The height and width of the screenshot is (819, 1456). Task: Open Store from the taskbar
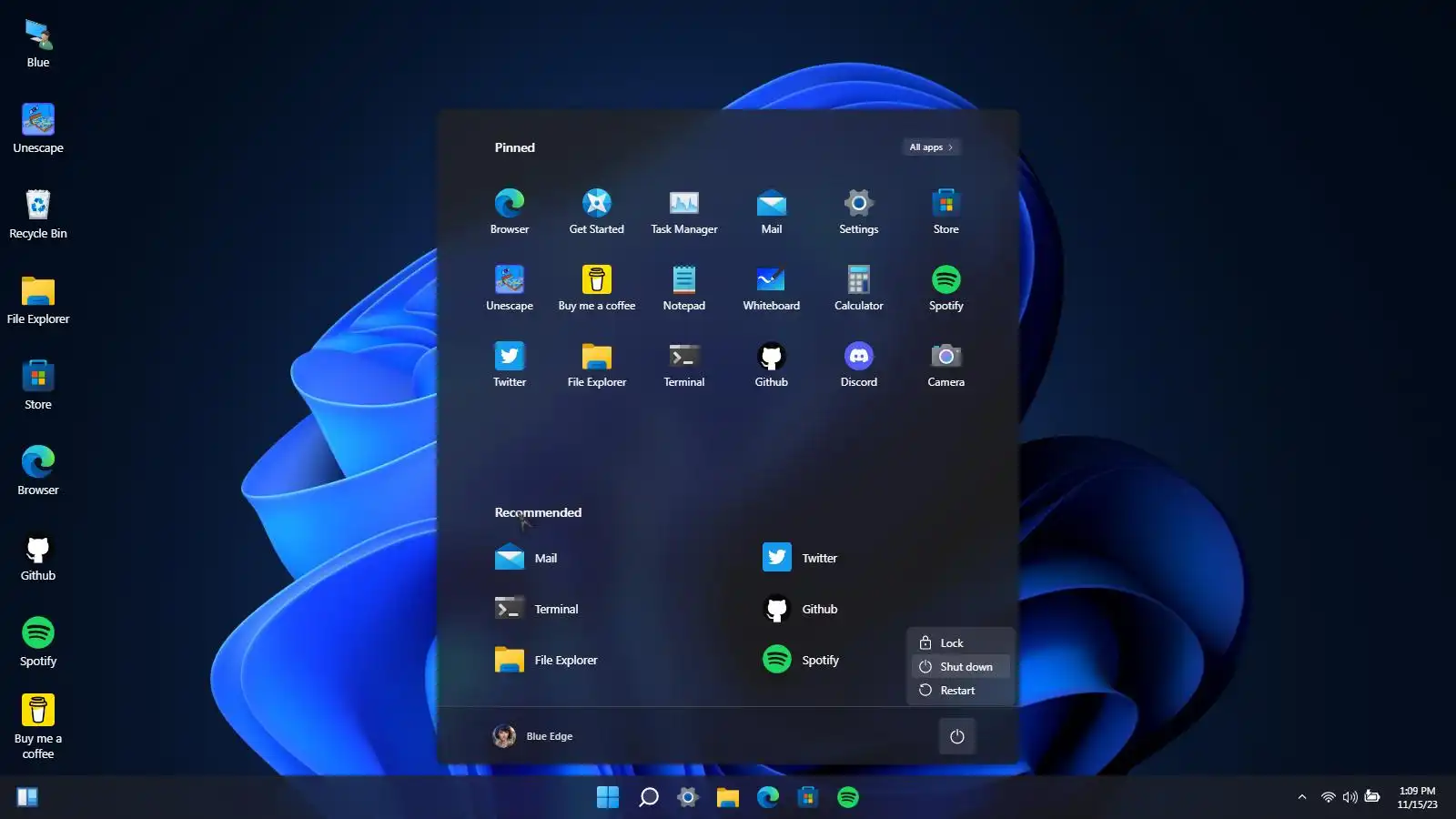(x=808, y=797)
